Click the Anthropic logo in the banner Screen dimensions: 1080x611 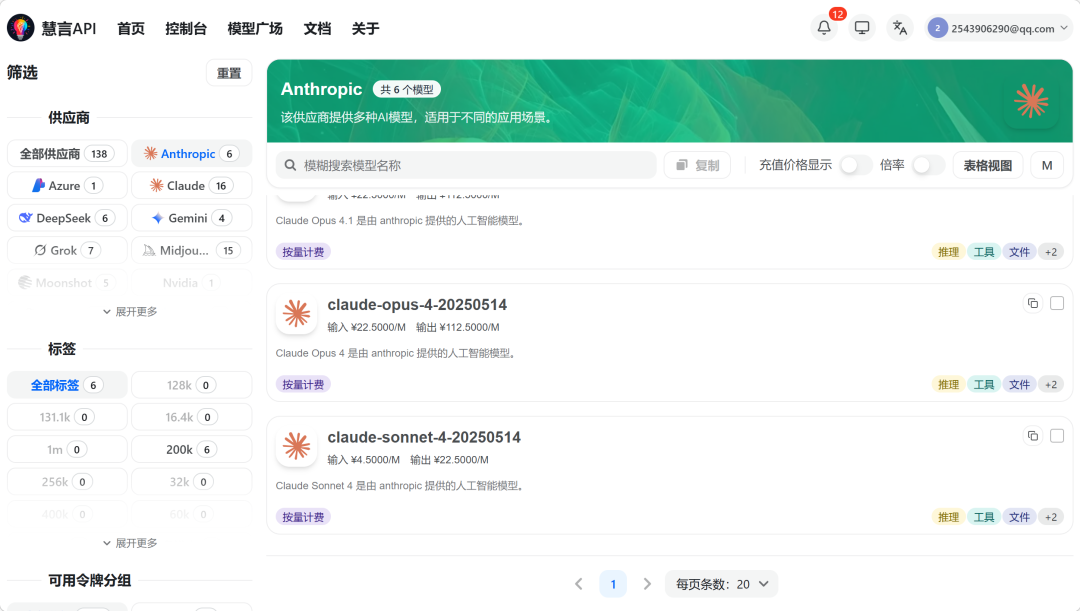pos(1030,100)
